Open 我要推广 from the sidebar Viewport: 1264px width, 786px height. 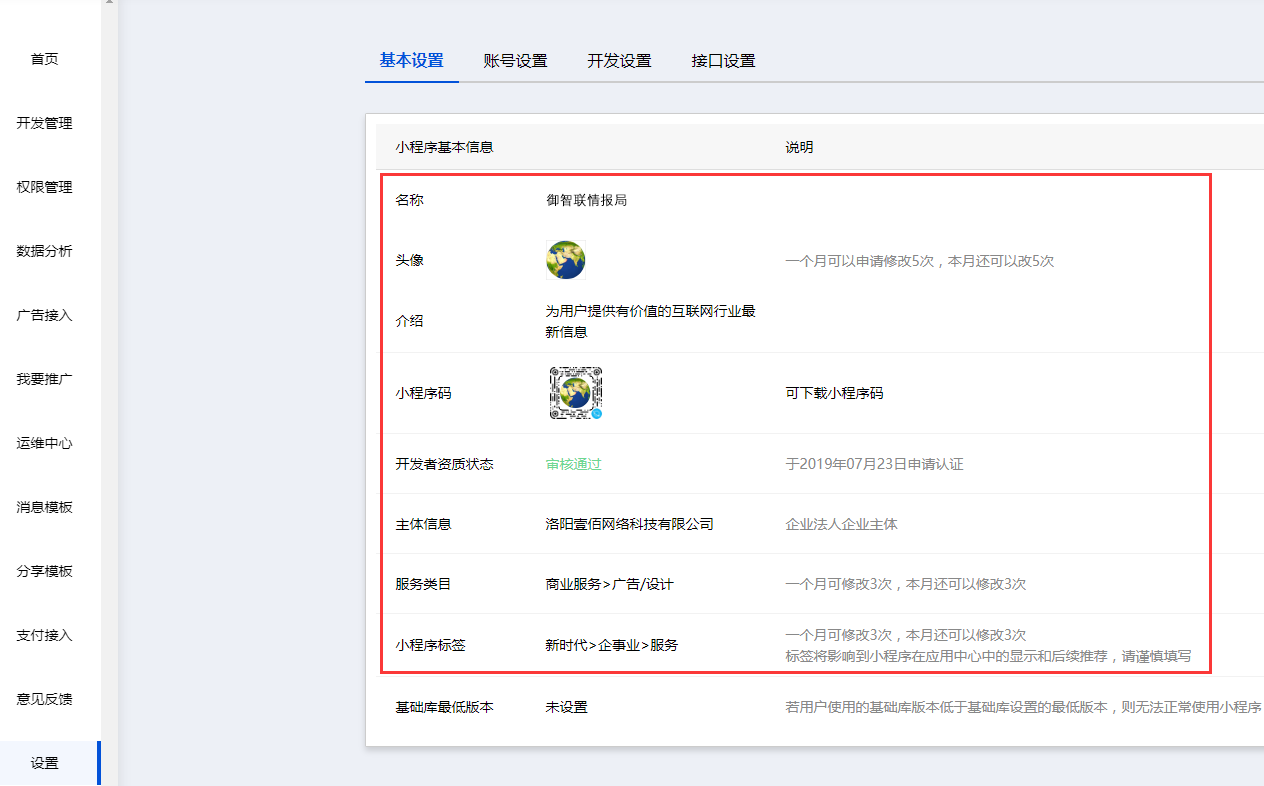44,379
